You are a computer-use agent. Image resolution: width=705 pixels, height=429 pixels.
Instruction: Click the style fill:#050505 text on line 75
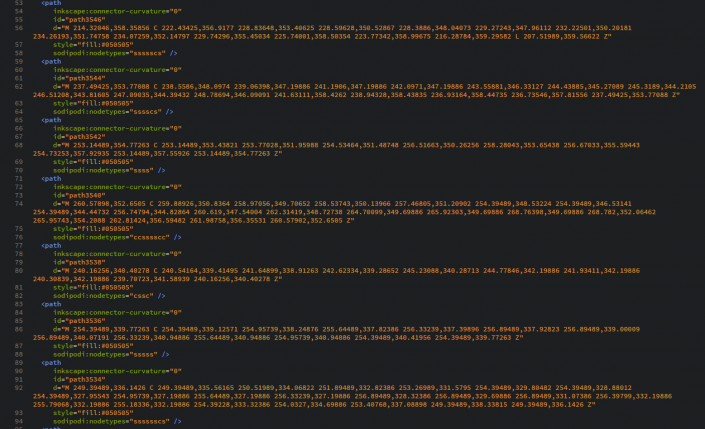[93, 228]
